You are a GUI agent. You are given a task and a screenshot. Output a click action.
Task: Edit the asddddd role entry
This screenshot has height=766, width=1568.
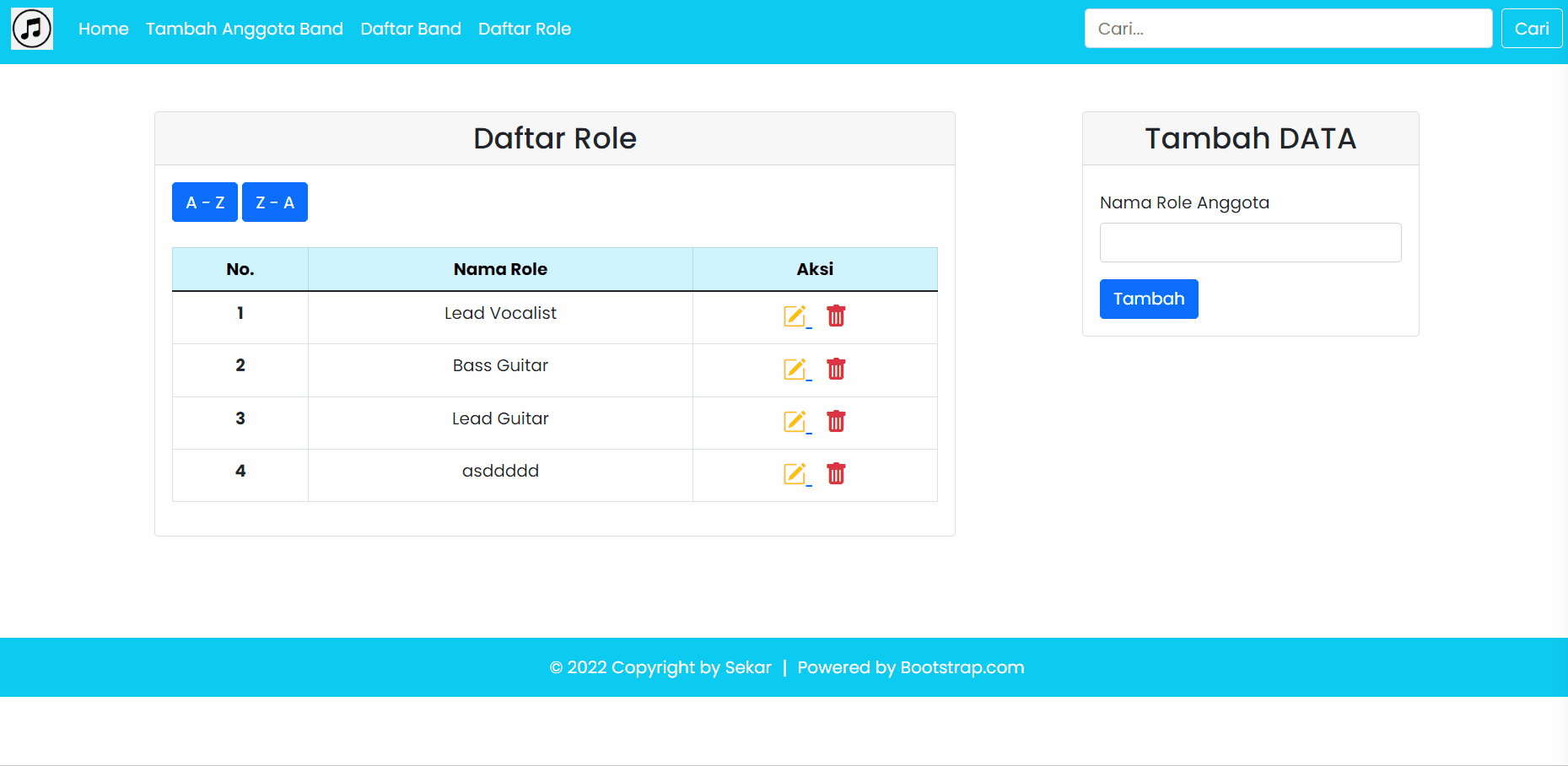tap(795, 474)
